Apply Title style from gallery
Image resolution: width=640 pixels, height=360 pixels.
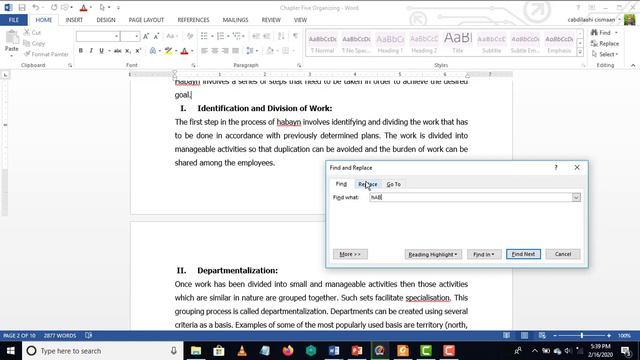point(458,43)
